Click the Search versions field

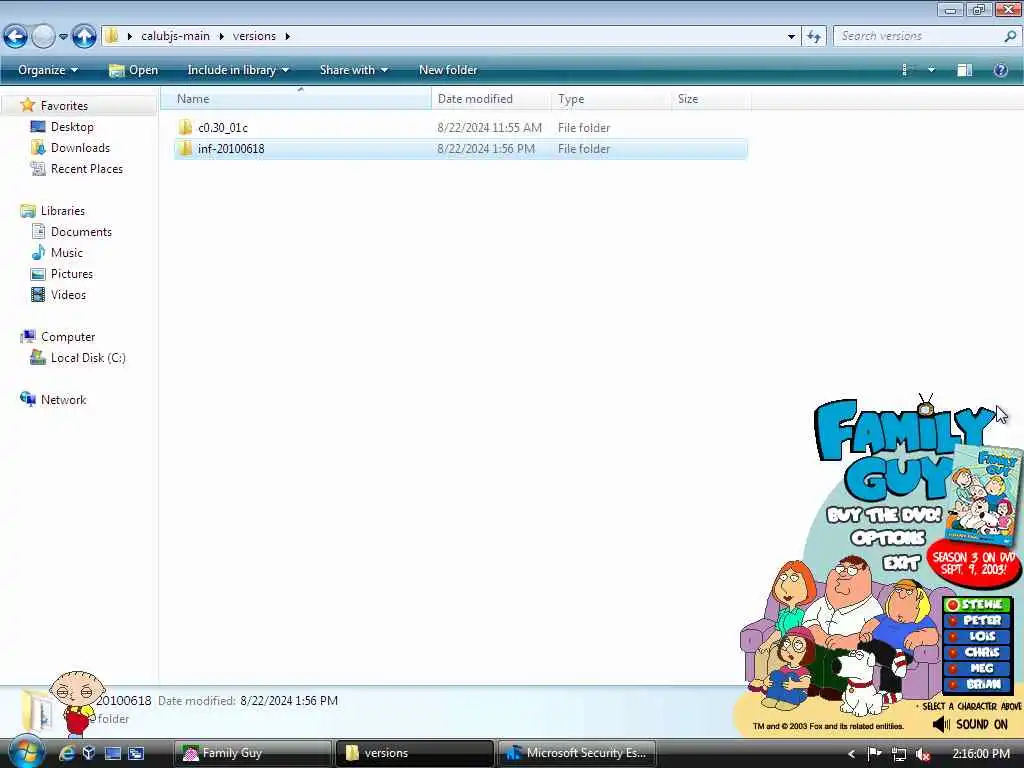pos(919,36)
